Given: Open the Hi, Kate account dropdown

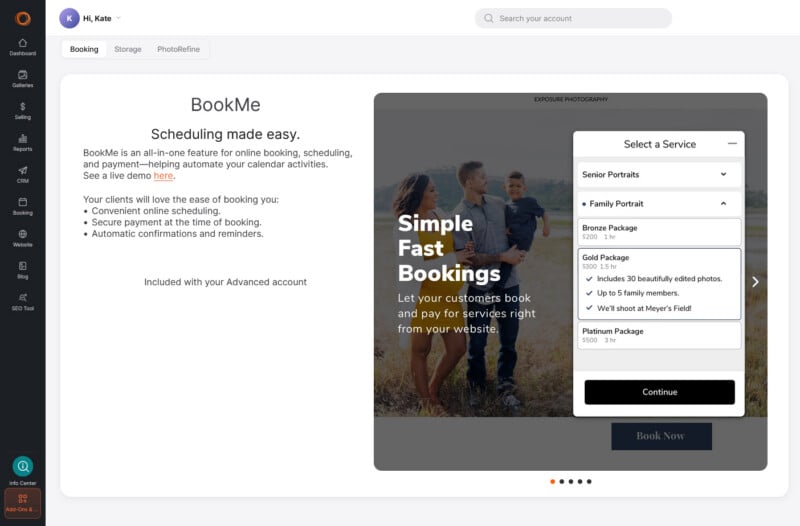Looking at the screenshot, I should tap(102, 18).
